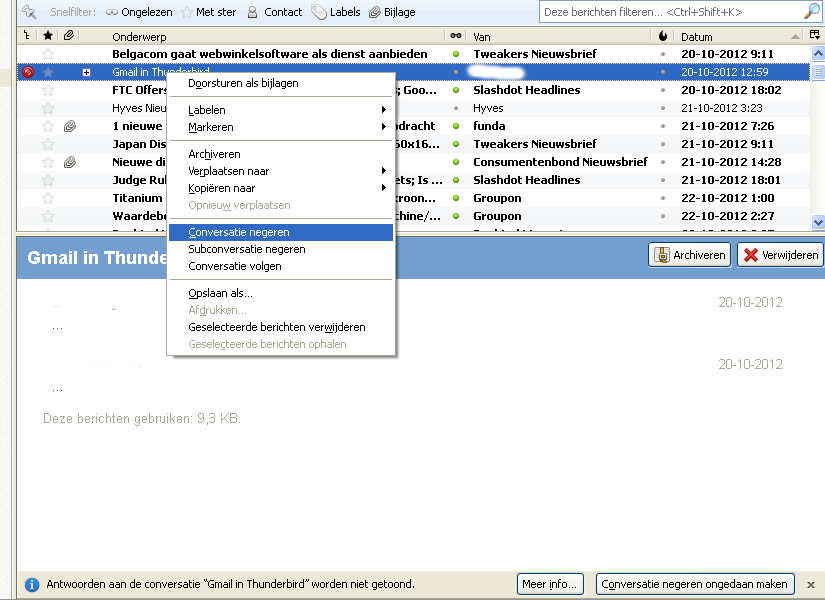Click the Labels filter tag icon
825x600 pixels.
click(318, 12)
